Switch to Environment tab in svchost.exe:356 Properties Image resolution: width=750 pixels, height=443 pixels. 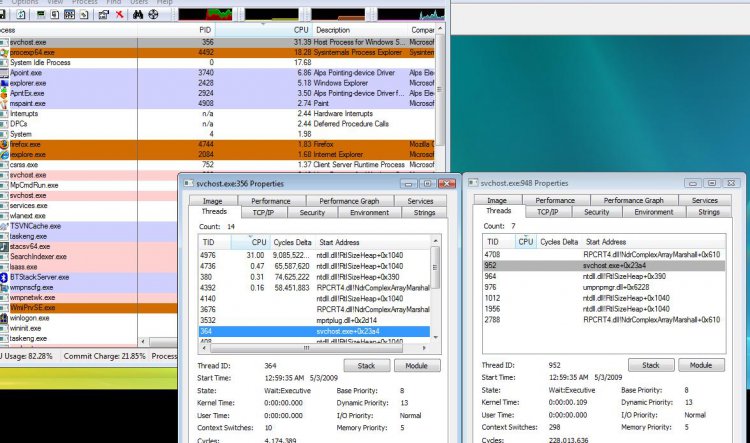369,212
